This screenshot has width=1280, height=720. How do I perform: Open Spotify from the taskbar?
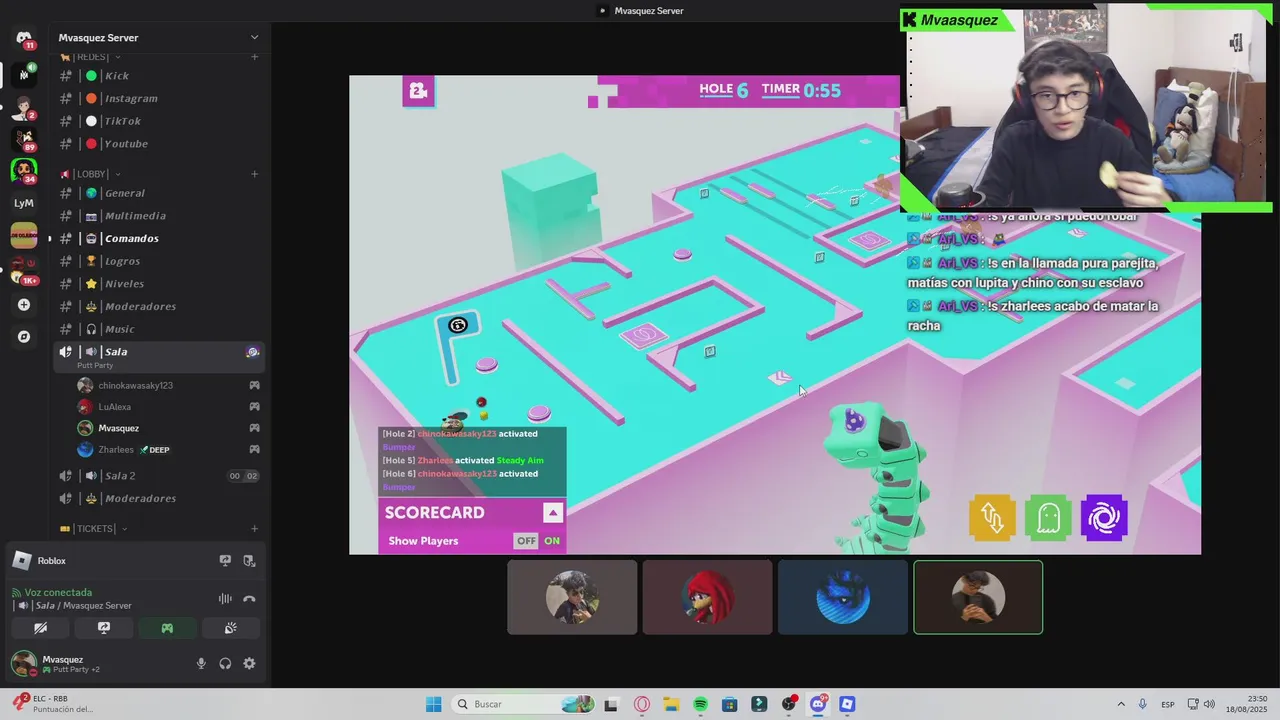pyautogui.click(x=700, y=704)
